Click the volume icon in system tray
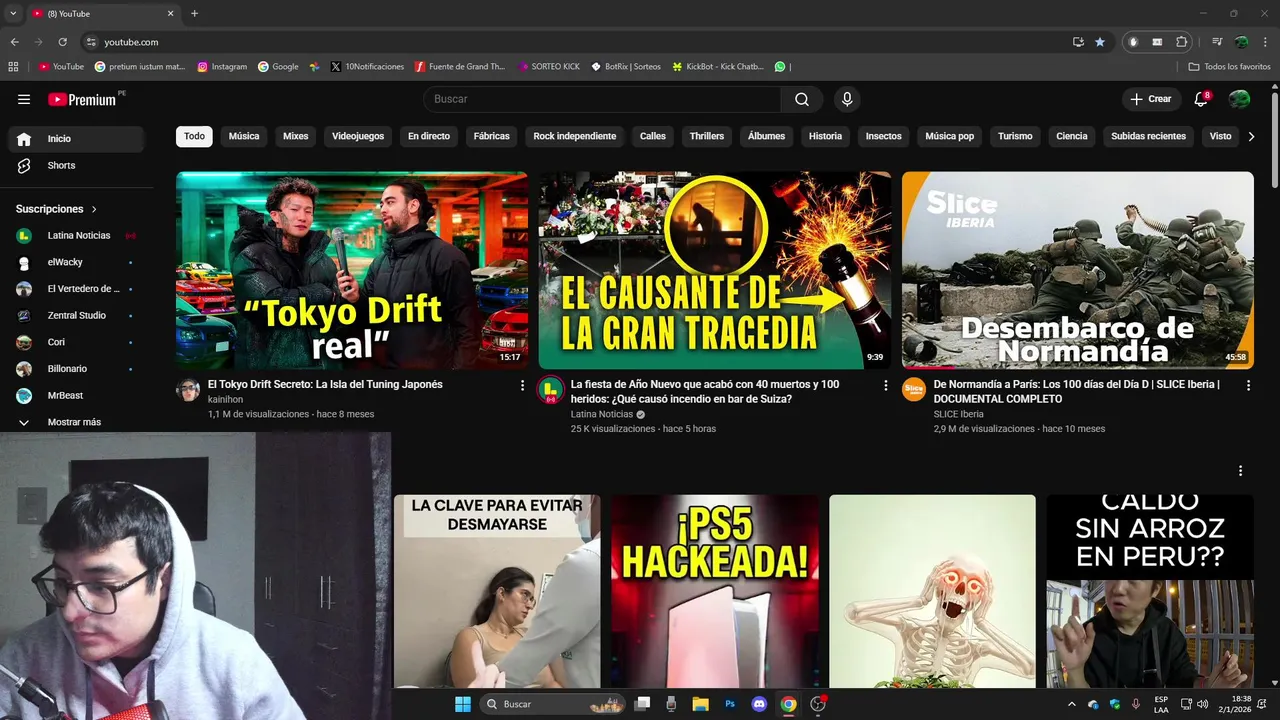Viewport: 1280px width, 720px height. [x=1202, y=704]
